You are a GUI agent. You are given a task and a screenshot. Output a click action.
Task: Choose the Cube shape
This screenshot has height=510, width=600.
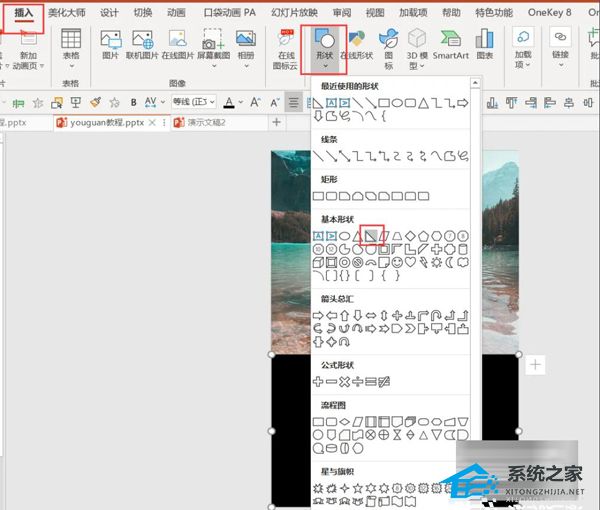318,262
